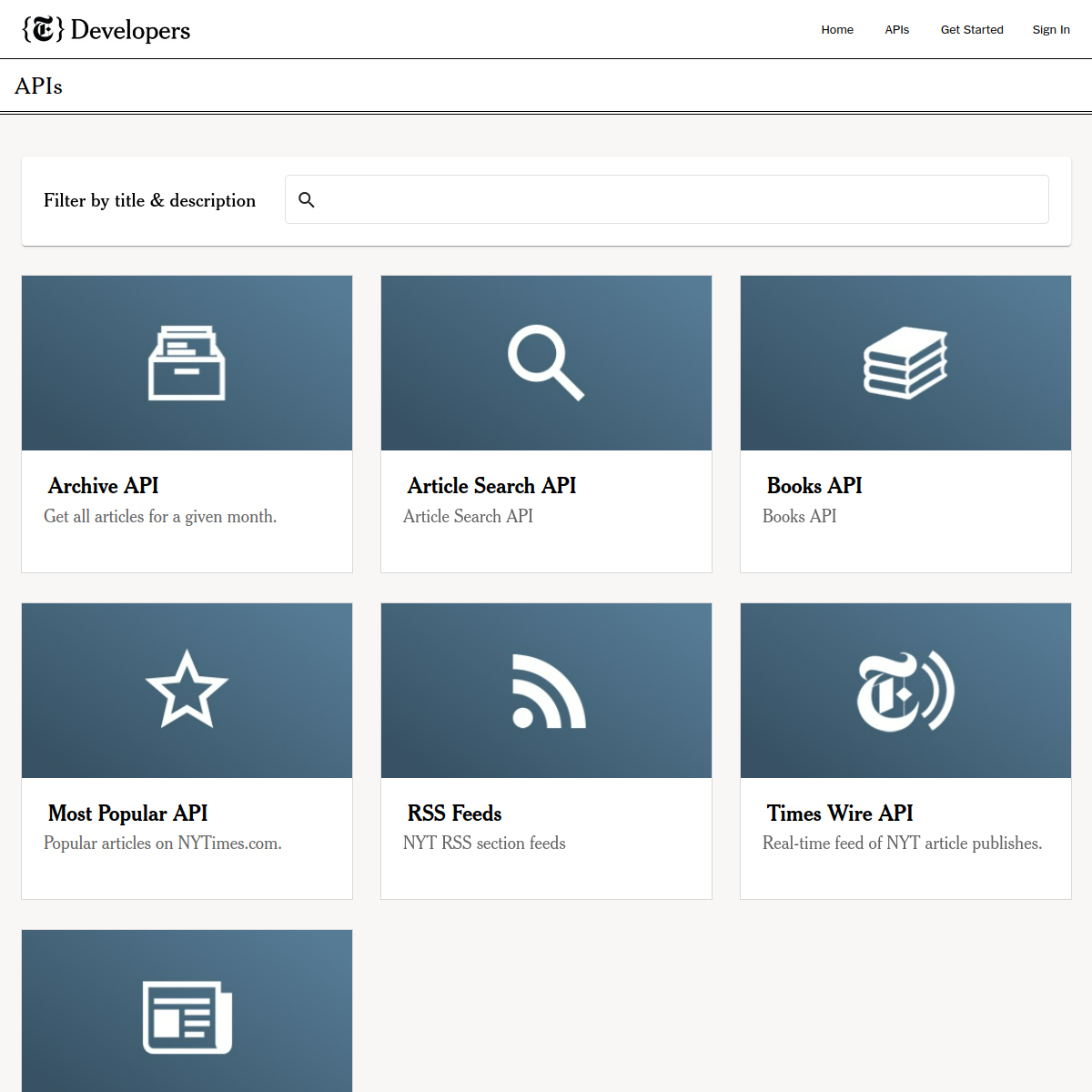The width and height of the screenshot is (1092, 1092).
Task: Open the Archive API title link
Action: [x=103, y=486]
